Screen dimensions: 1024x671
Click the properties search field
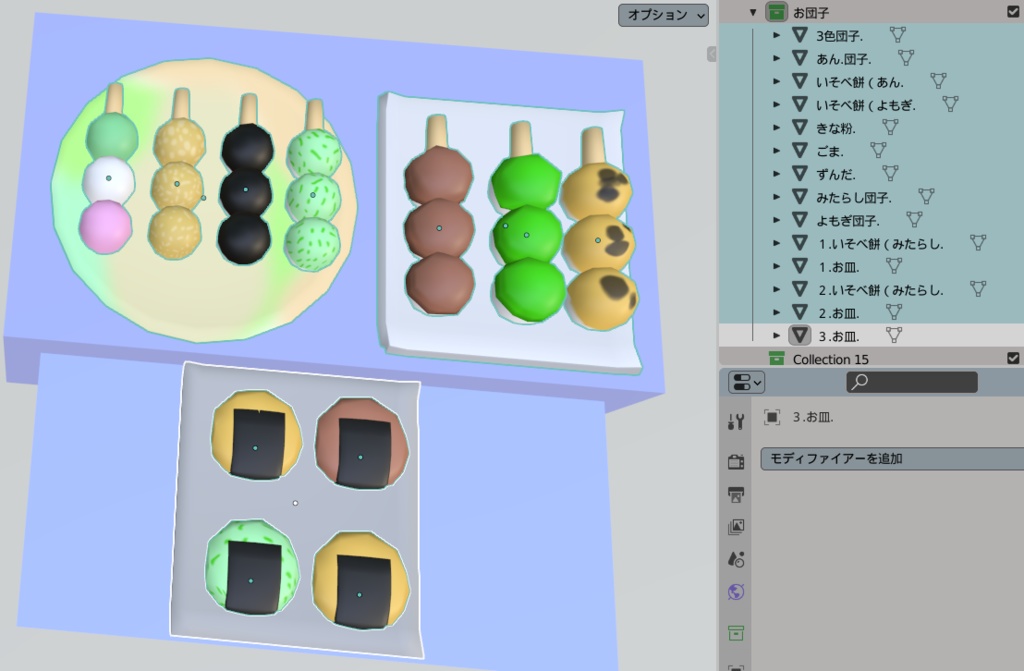[x=912, y=382]
